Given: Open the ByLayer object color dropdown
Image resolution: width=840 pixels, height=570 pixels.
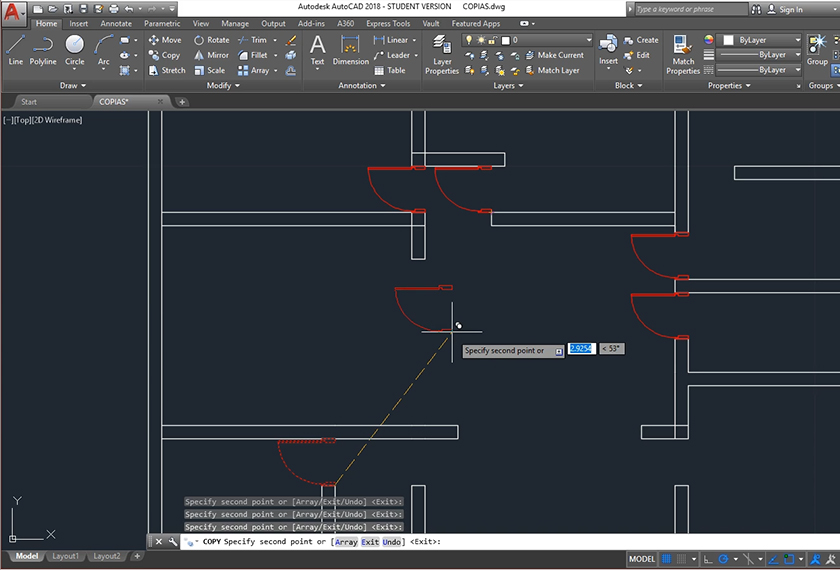Looking at the screenshot, I should [762, 40].
